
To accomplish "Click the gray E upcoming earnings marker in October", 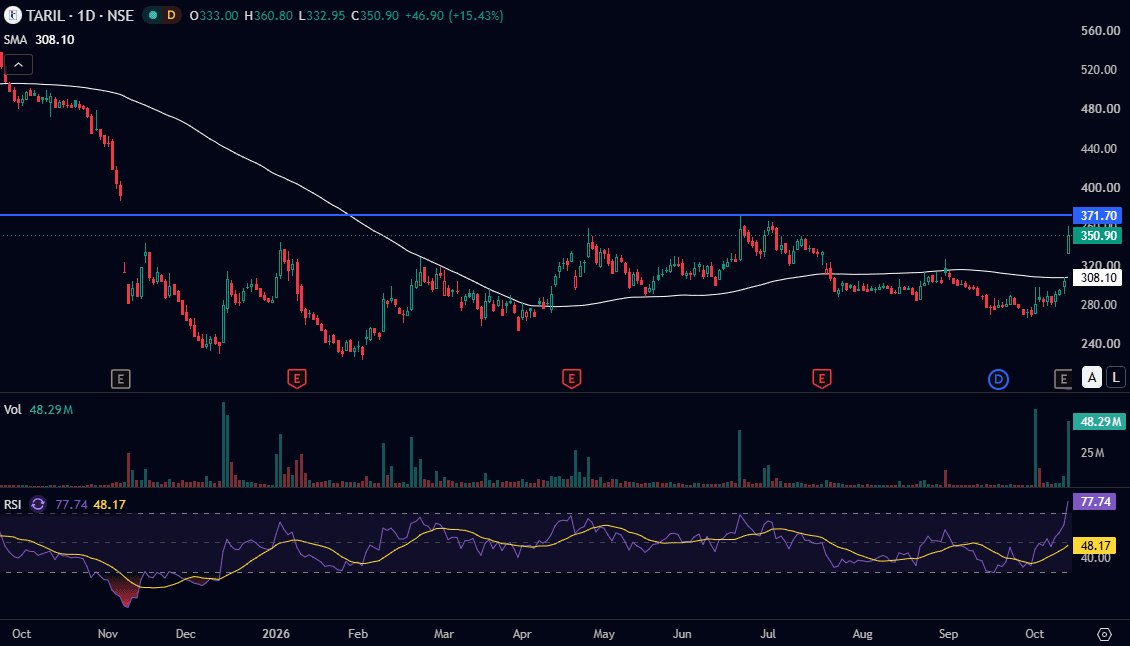I will [x=1062, y=379].
